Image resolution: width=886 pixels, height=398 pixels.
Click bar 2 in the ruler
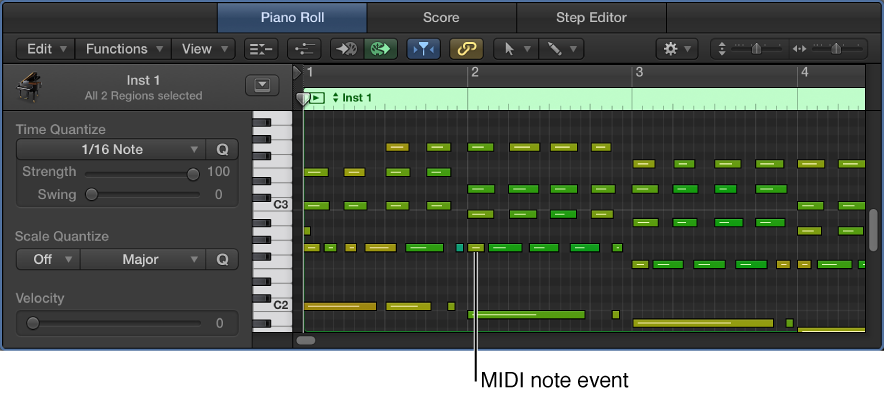pyautogui.click(x=475, y=72)
